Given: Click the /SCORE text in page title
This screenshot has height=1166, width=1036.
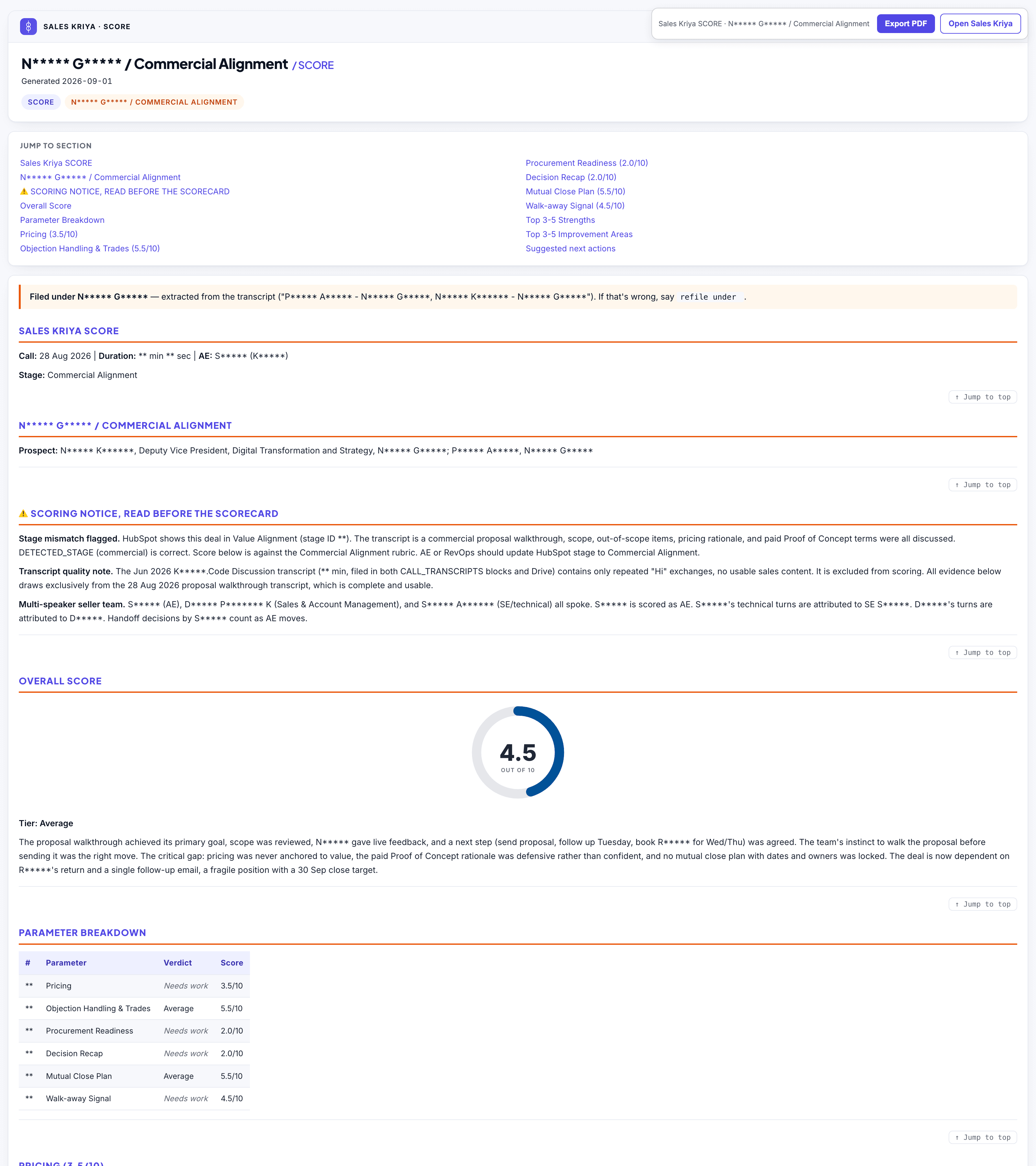Looking at the screenshot, I should (x=313, y=65).
